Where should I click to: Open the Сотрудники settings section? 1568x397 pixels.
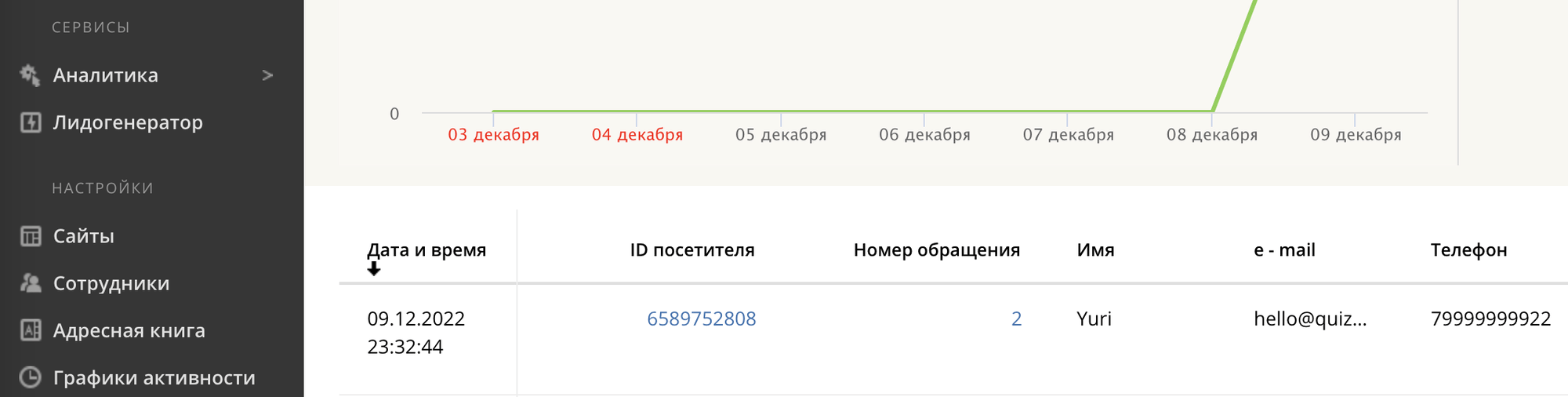(111, 283)
